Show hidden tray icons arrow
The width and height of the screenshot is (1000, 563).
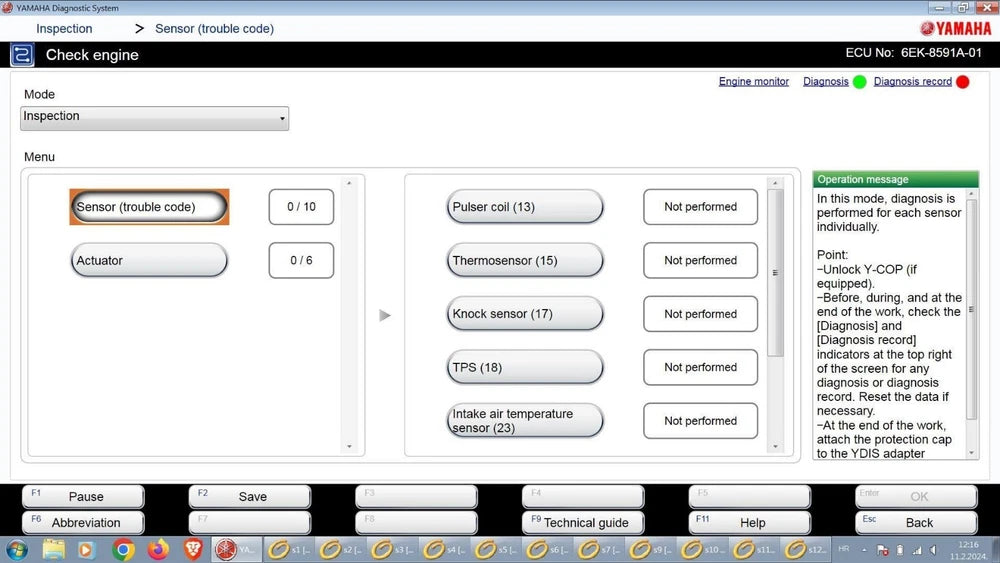point(864,550)
